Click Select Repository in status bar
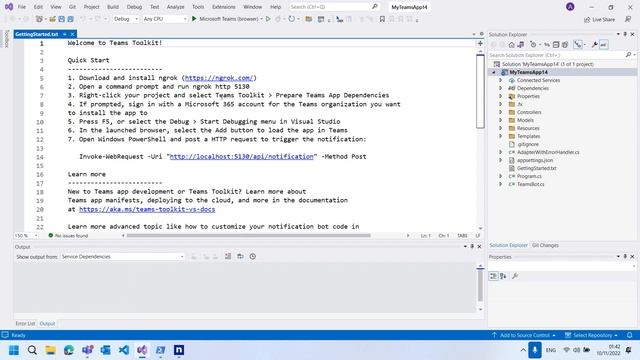Screen dimensions: 640x360 (591, 335)
